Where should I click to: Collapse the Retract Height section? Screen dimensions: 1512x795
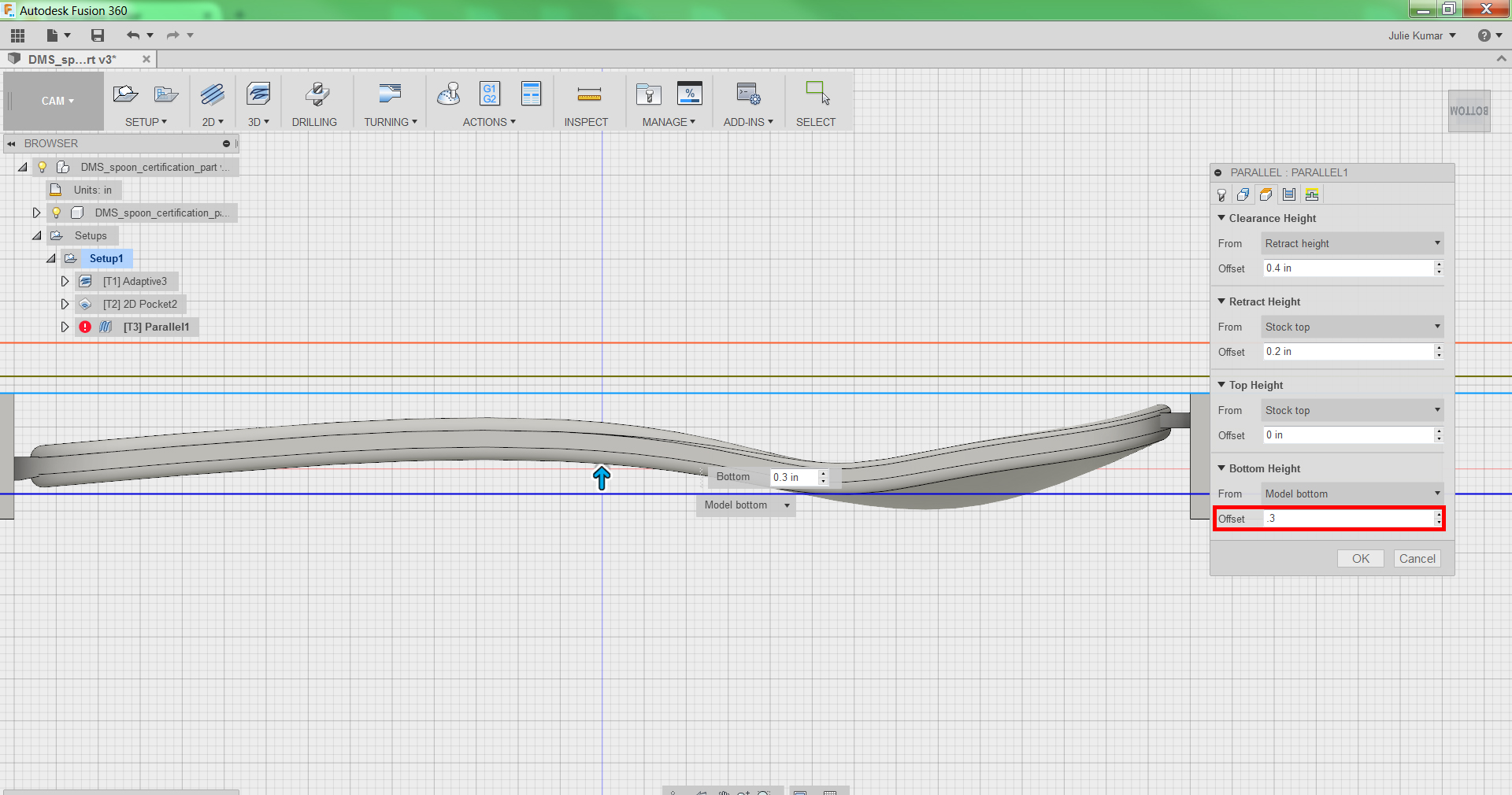click(x=1221, y=301)
